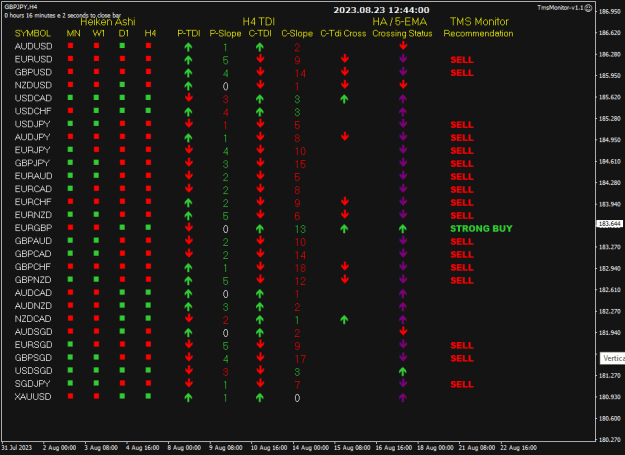Viewport: 625px width, 455px height.
Task: Click the Recommendation column header
Action: coord(478,33)
